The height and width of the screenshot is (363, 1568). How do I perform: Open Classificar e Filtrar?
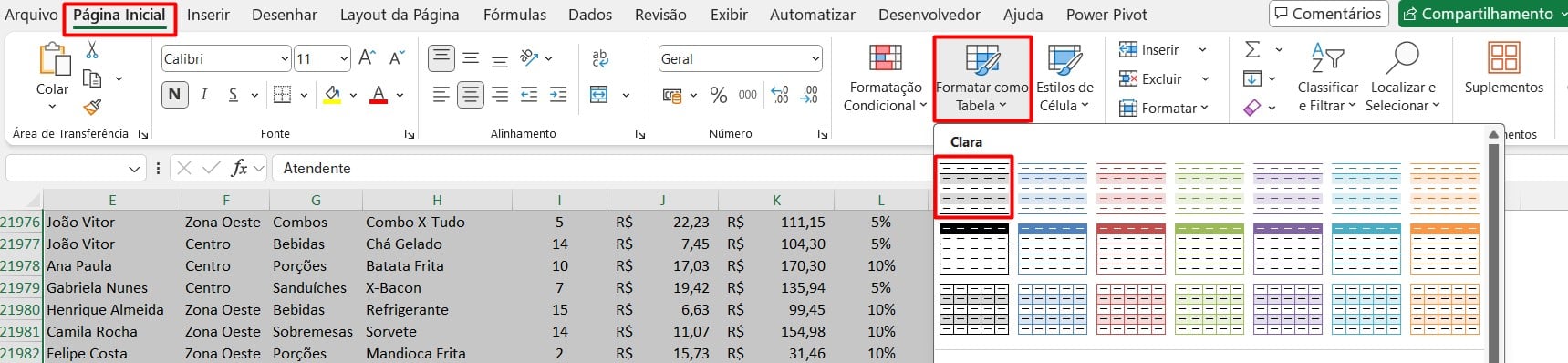[x=1328, y=78]
